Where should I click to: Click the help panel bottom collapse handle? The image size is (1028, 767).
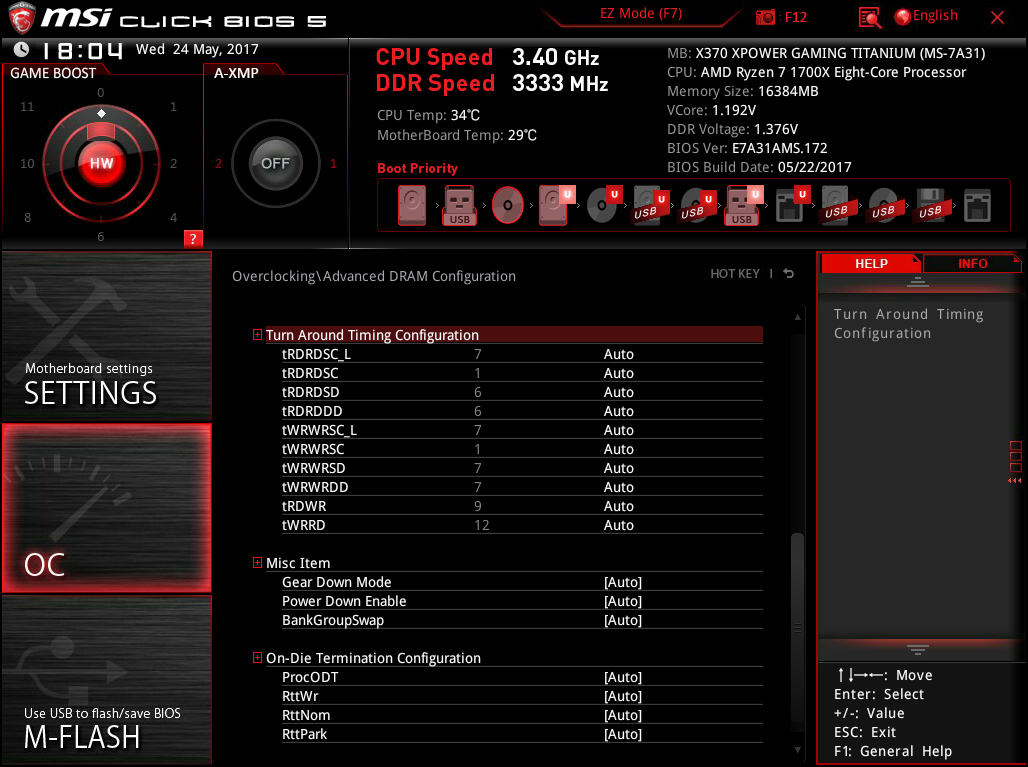pos(917,650)
